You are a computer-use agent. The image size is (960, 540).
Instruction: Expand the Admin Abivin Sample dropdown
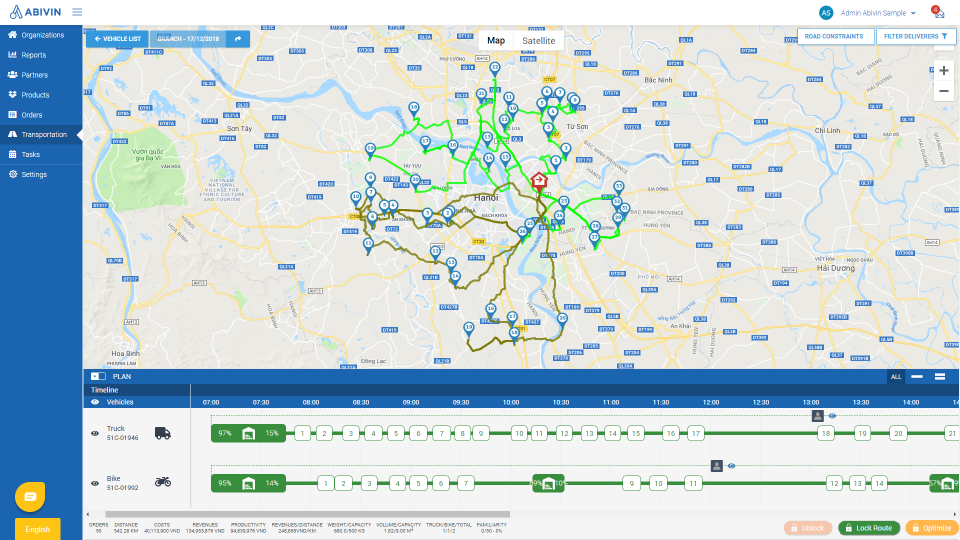click(x=878, y=12)
